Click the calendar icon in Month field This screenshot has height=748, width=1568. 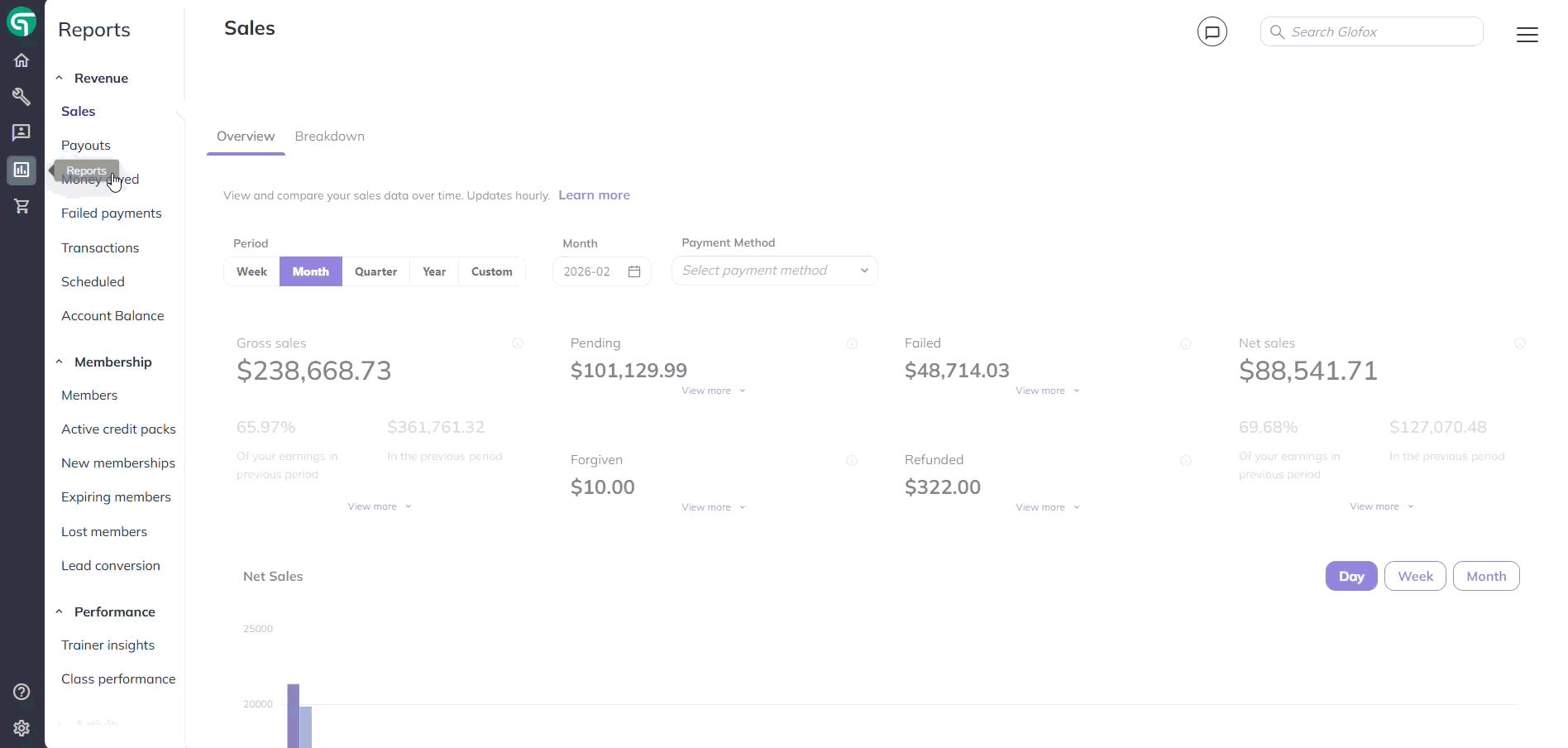pyautogui.click(x=634, y=271)
